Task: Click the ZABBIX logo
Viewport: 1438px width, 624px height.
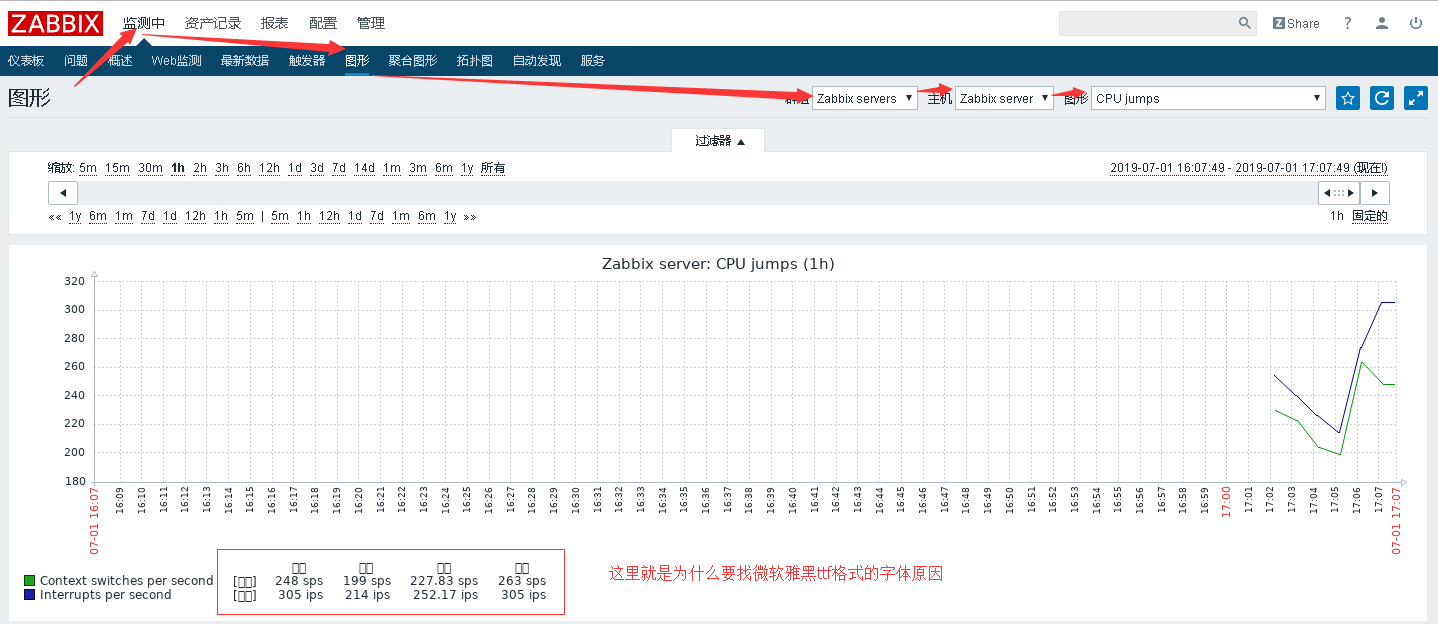Action: click(x=55, y=23)
